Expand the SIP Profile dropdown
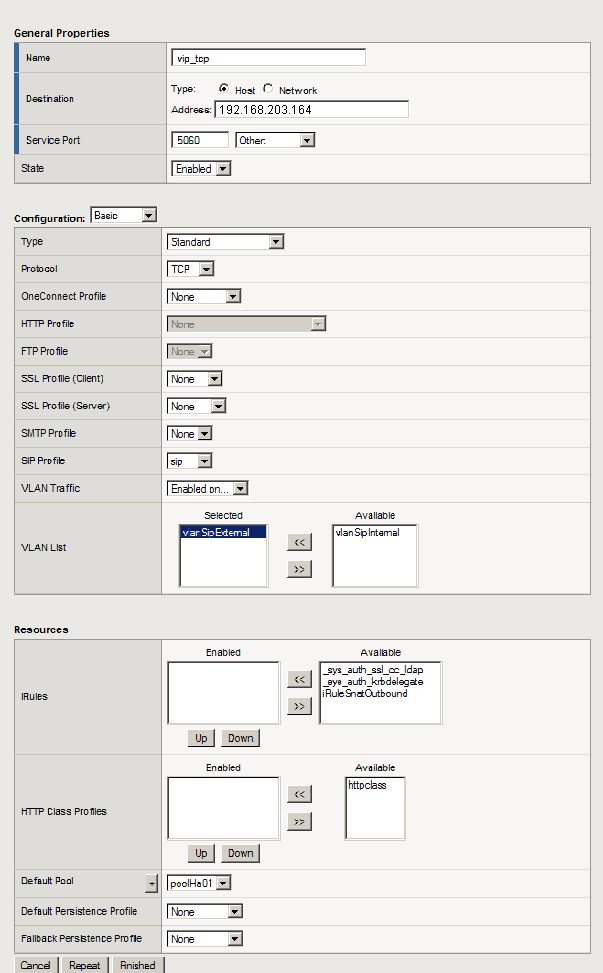The width and height of the screenshot is (603, 973). [x=190, y=461]
